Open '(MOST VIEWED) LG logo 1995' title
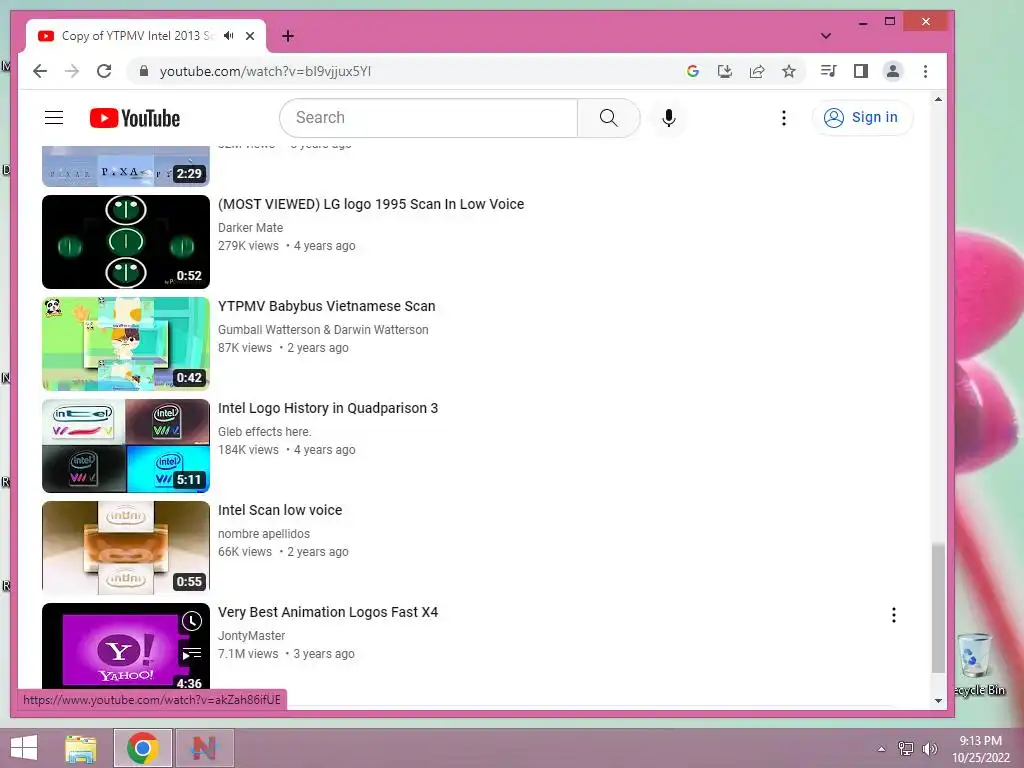This screenshot has height=768, width=1024. 371,204
